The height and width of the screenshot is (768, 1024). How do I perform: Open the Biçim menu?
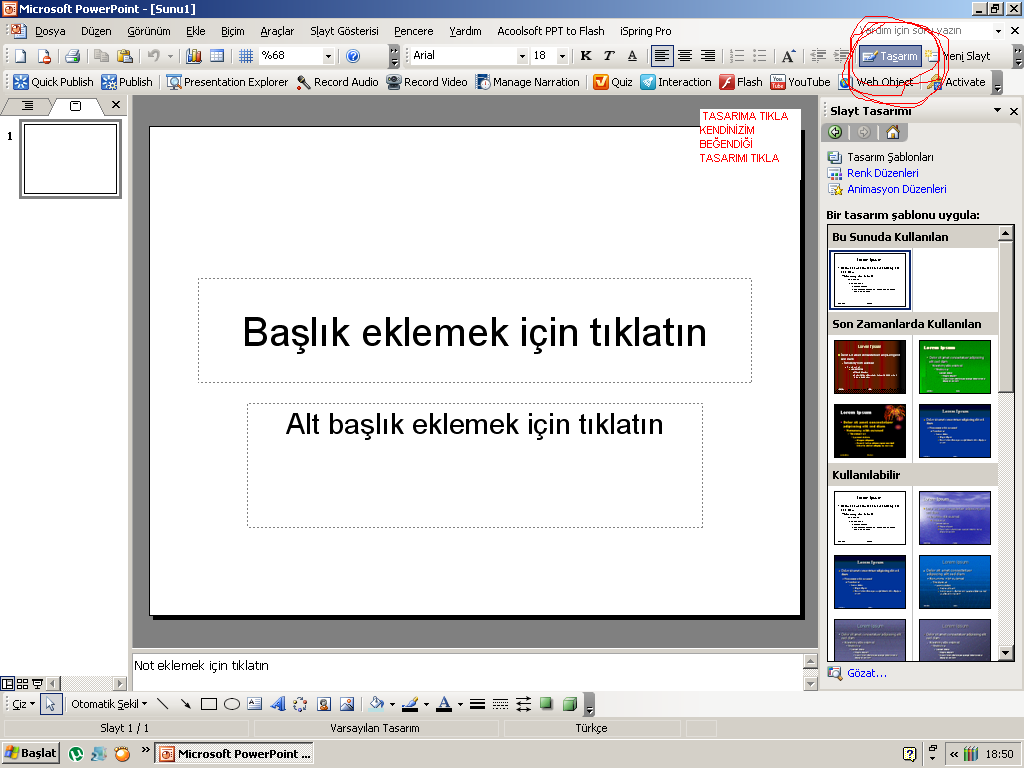[232, 31]
